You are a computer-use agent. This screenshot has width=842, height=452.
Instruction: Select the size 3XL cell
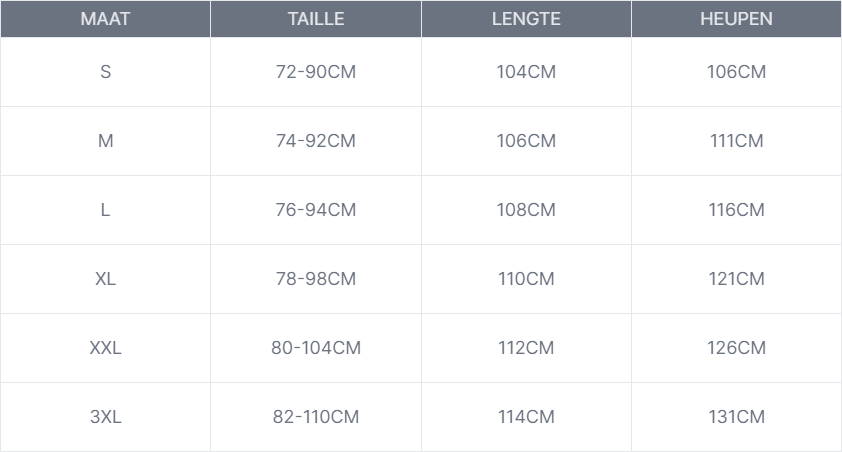pos(105,417)
